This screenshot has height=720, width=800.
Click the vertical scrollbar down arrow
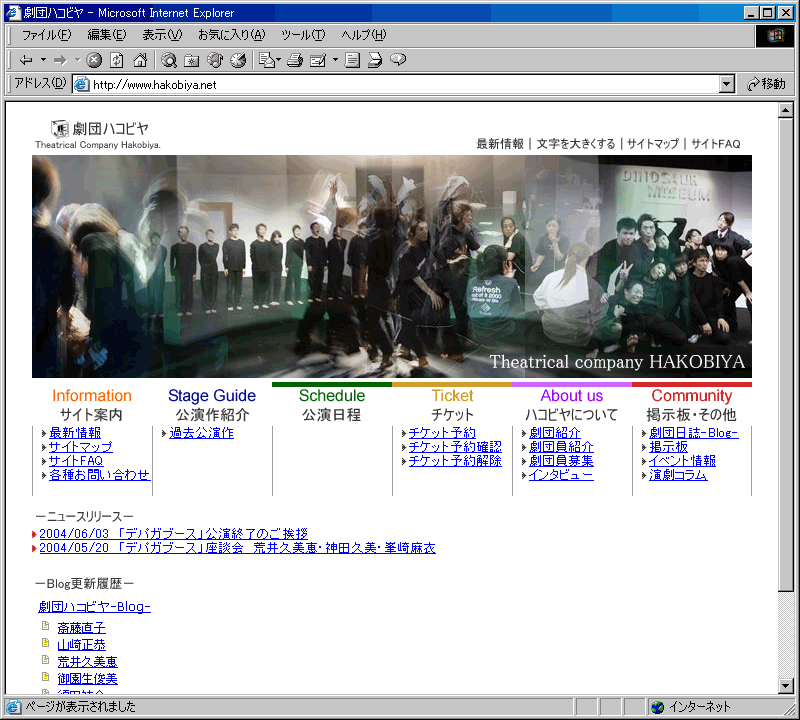coord(786,686)
